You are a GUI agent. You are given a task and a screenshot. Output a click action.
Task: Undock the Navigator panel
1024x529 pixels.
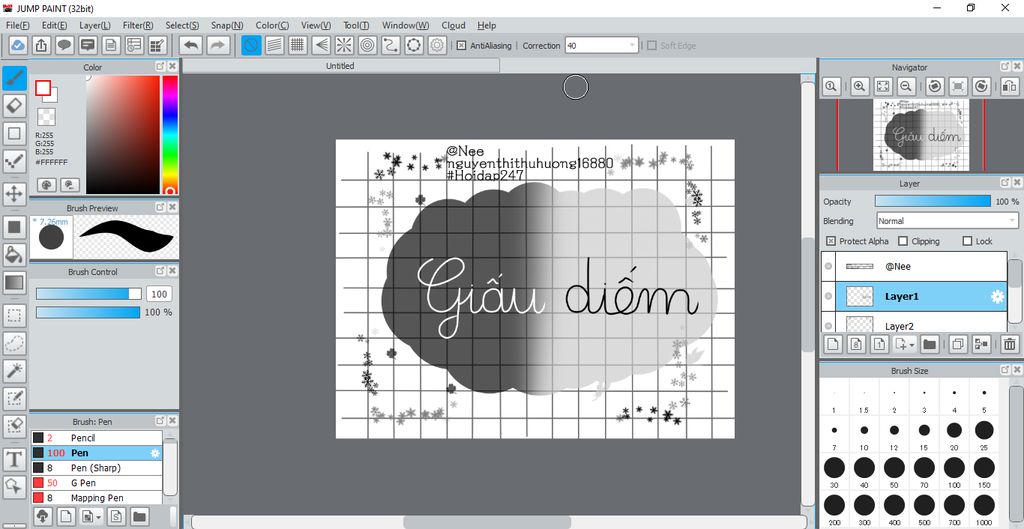(x=1004, y=67)
